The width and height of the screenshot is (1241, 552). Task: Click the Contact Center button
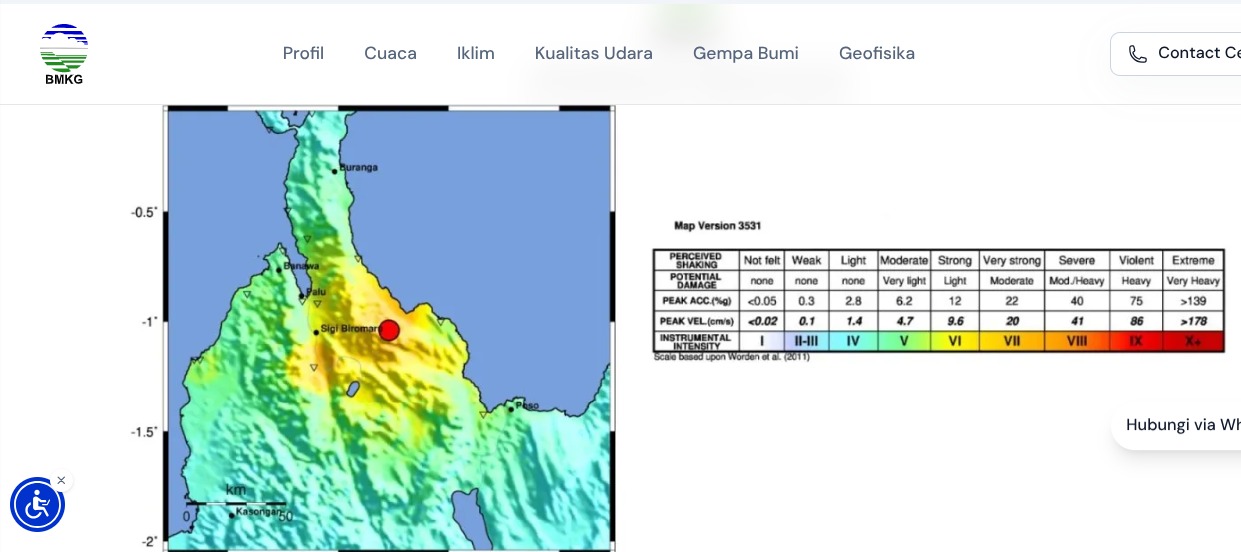click(x=1176, y=54)
